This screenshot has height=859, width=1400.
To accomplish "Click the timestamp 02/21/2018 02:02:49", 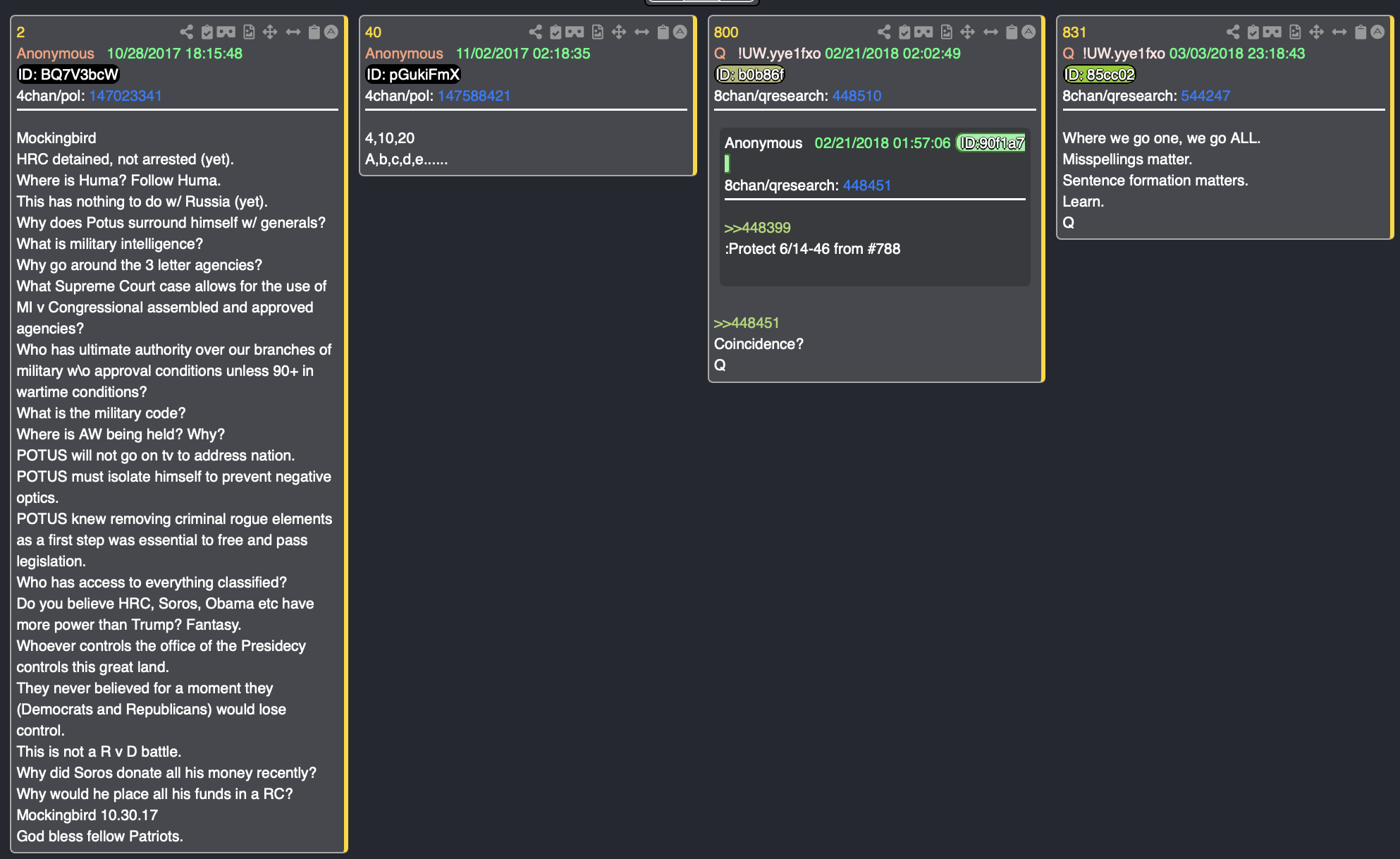I will (x=892, y=54).
